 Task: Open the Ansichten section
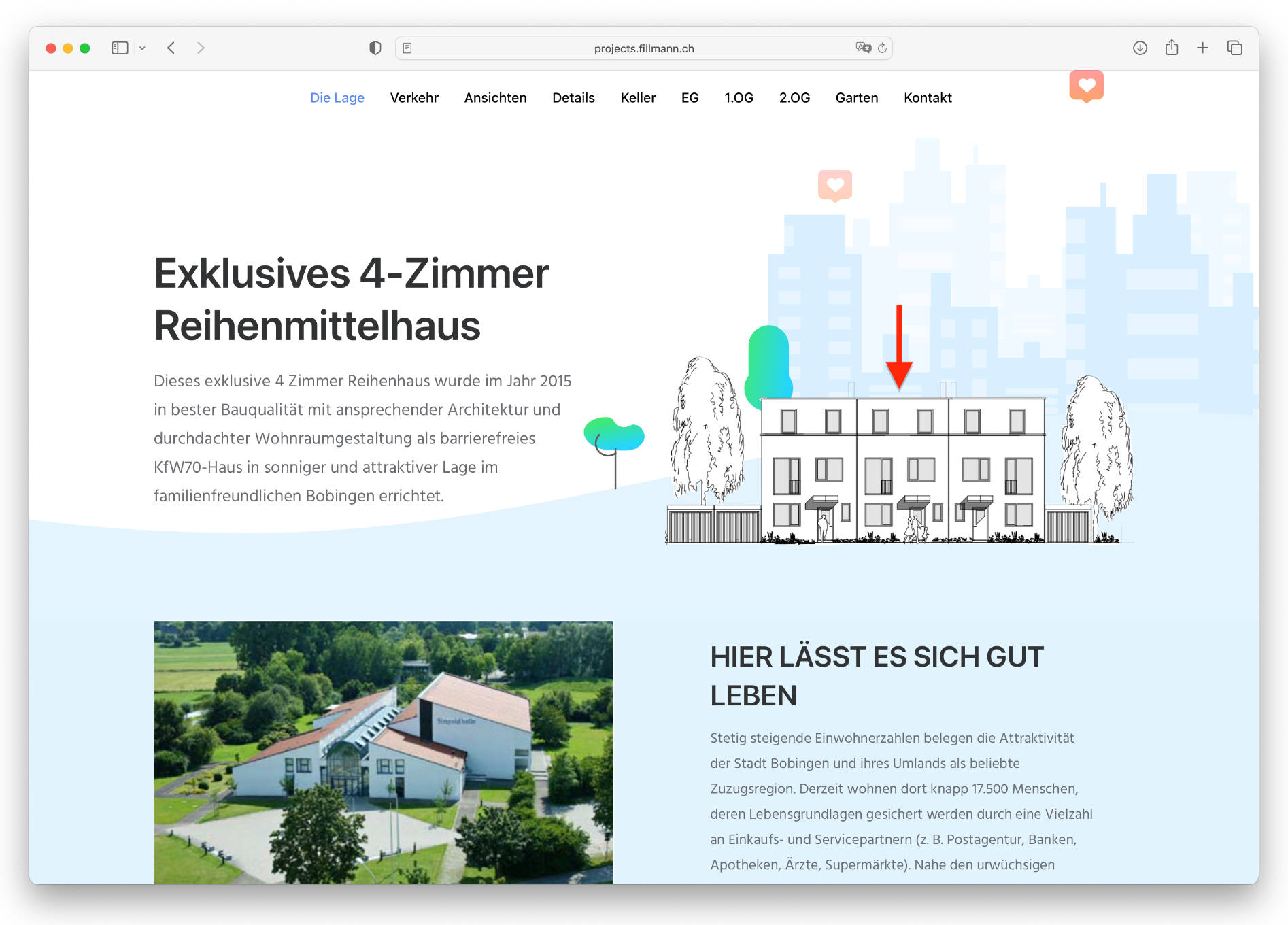click(495, 98)
